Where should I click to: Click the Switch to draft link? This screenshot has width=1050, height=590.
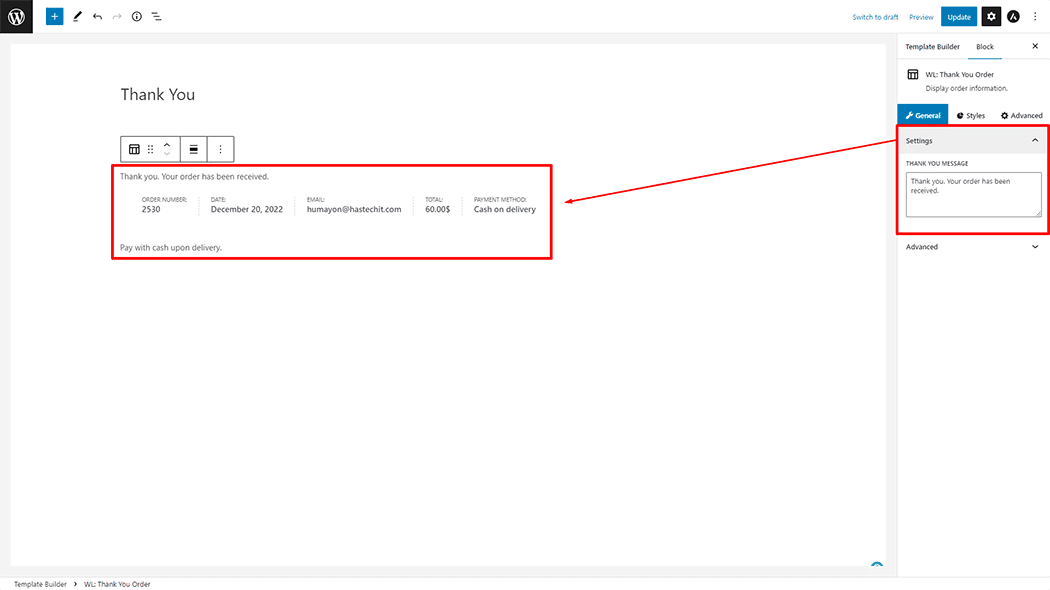pyautogui.click(x=875, y=17)
